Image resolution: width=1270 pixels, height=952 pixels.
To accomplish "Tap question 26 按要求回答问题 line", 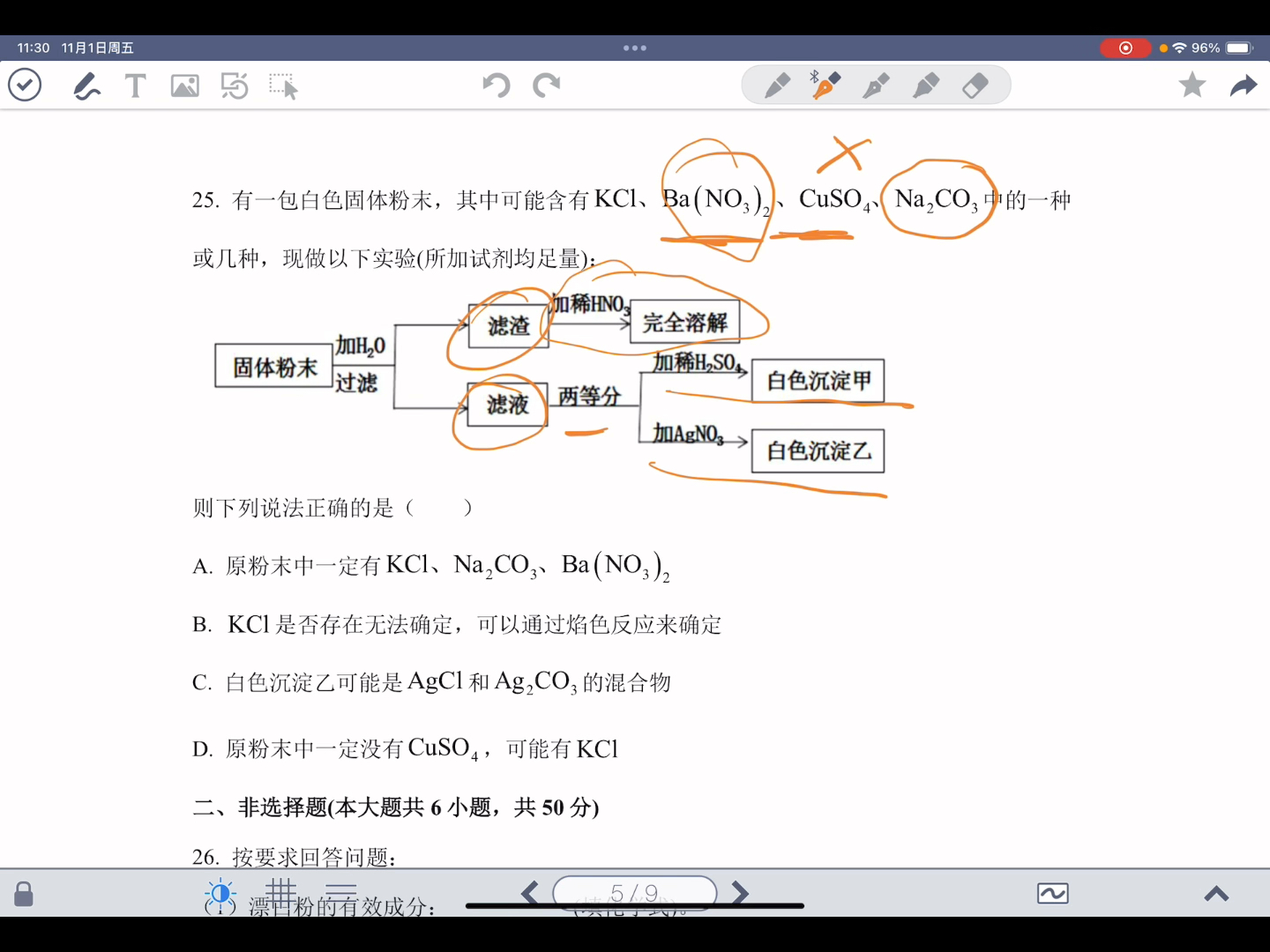I will click(x=295, y=857).
